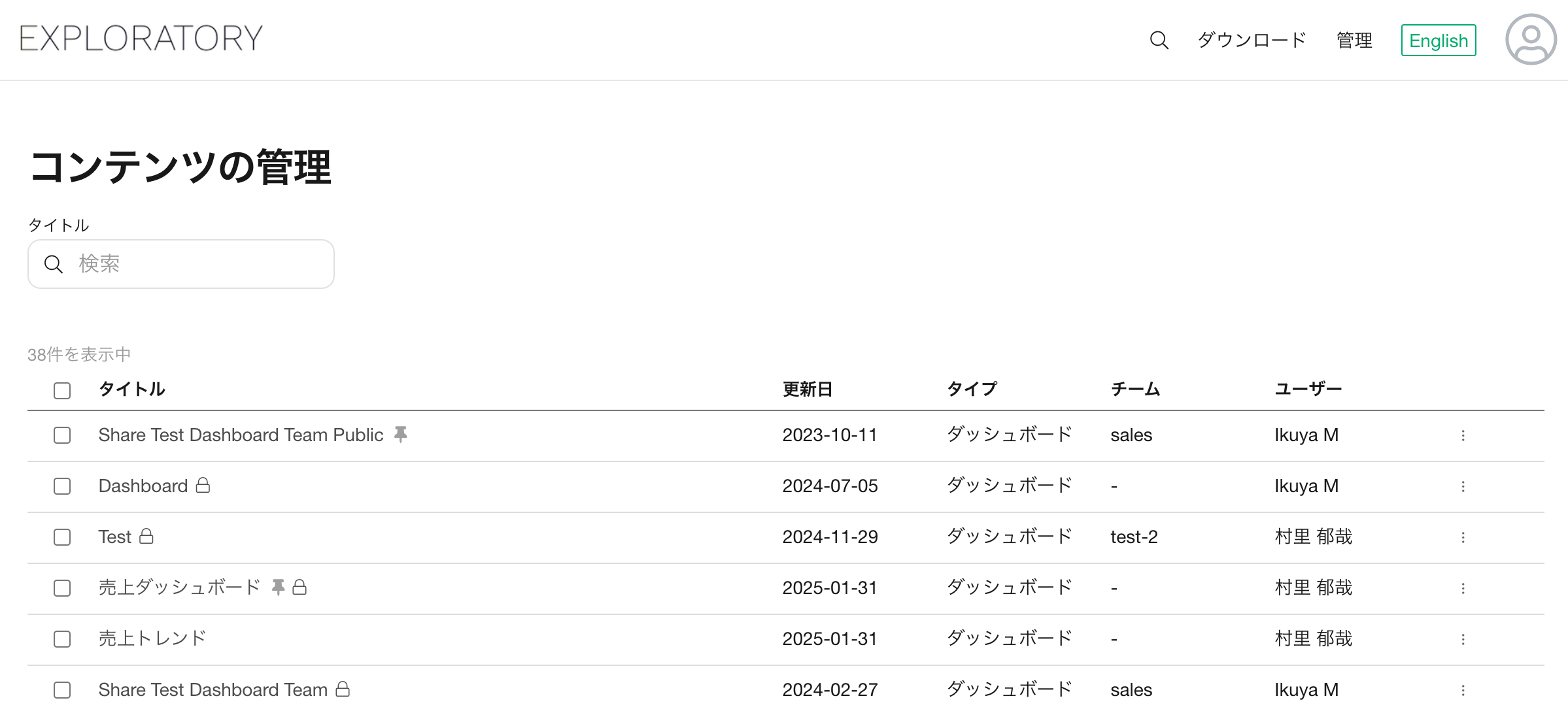The width and height of the screenshot is (1568, 711).
Task: Click the pin icon beside Share Test Dashboard Team Public
Action: pyautogui.click(x=401, y=435)
